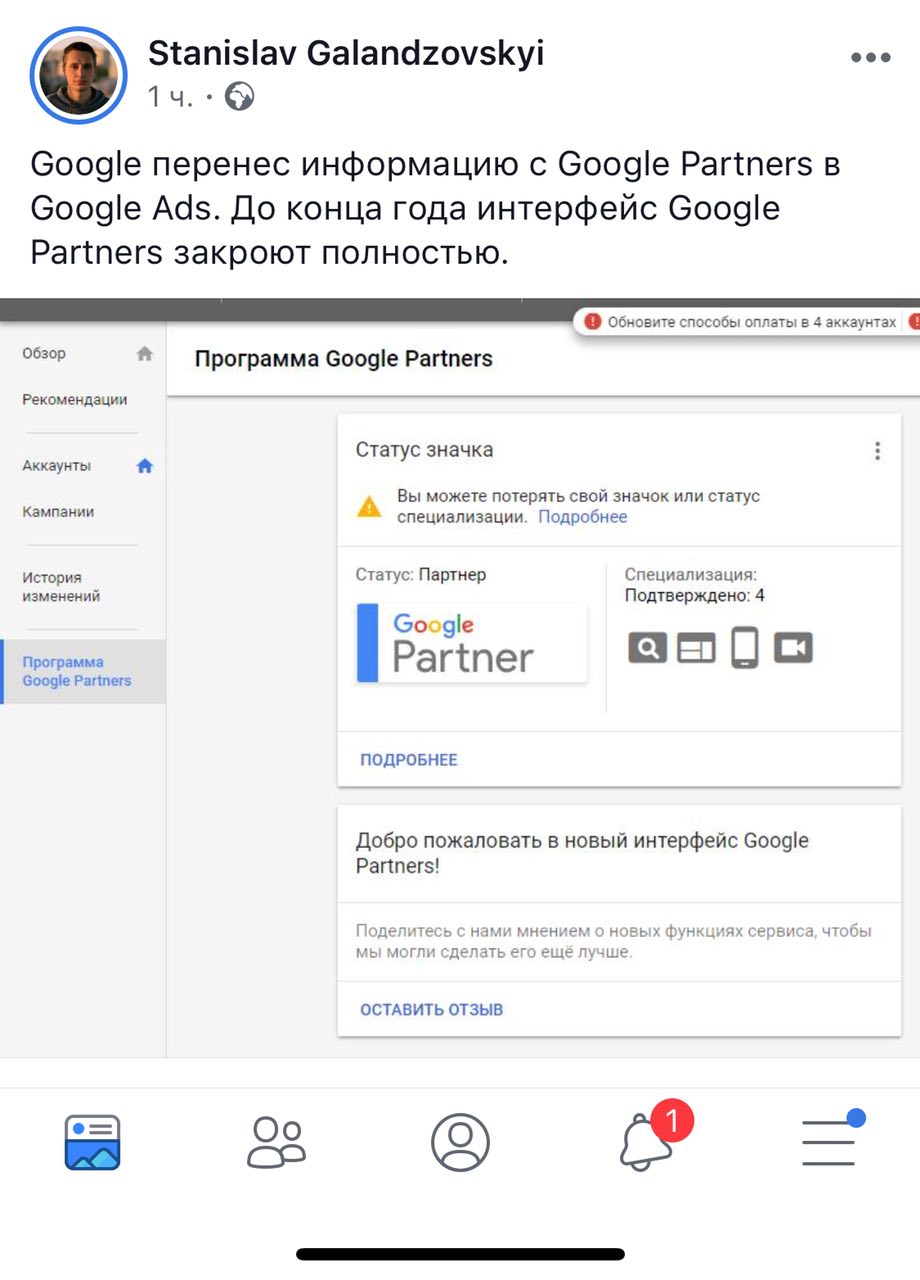Open История изменений in the sidebar
The width and height of the screenshot is (920, 1280).
click(61, 587)
